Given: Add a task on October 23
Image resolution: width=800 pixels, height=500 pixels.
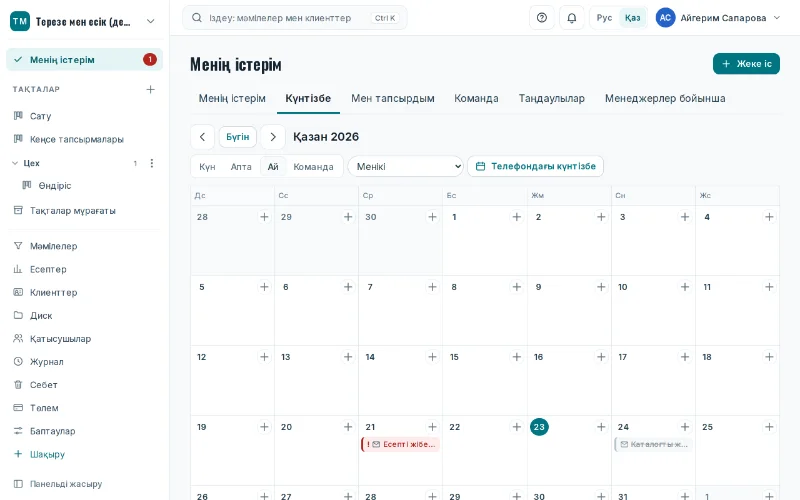Looking at the screenshot, I should point(602,427).
